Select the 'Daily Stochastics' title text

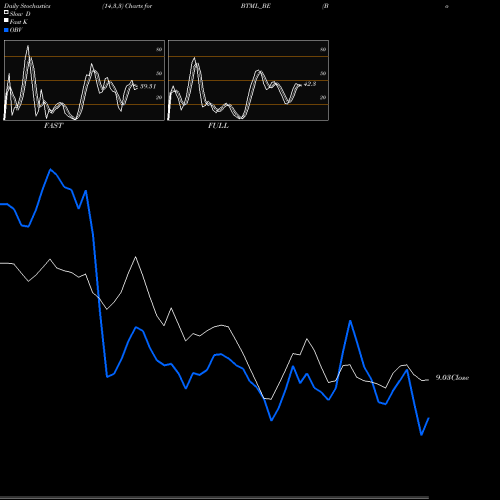pyautogui.click(x=27, y=6)
